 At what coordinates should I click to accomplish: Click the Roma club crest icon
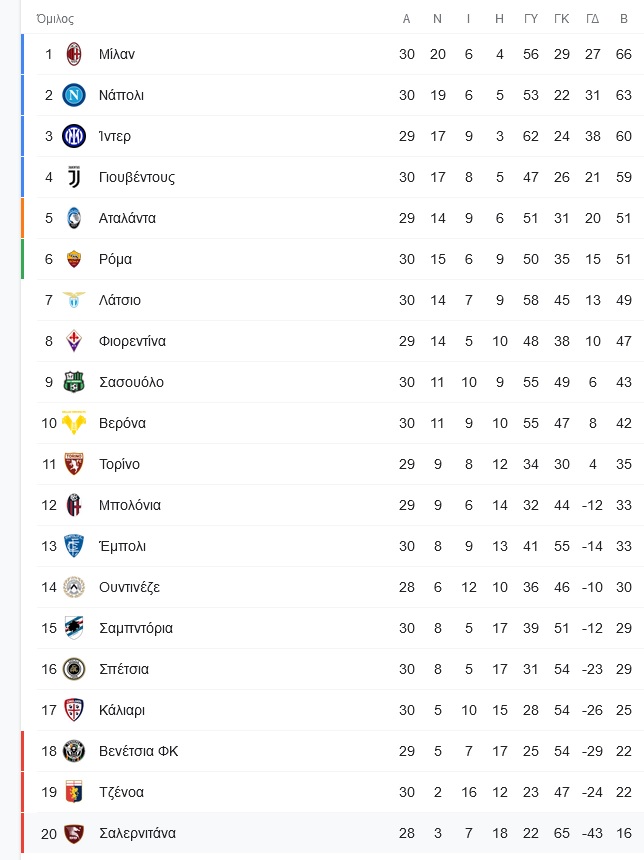pos(74,259)
